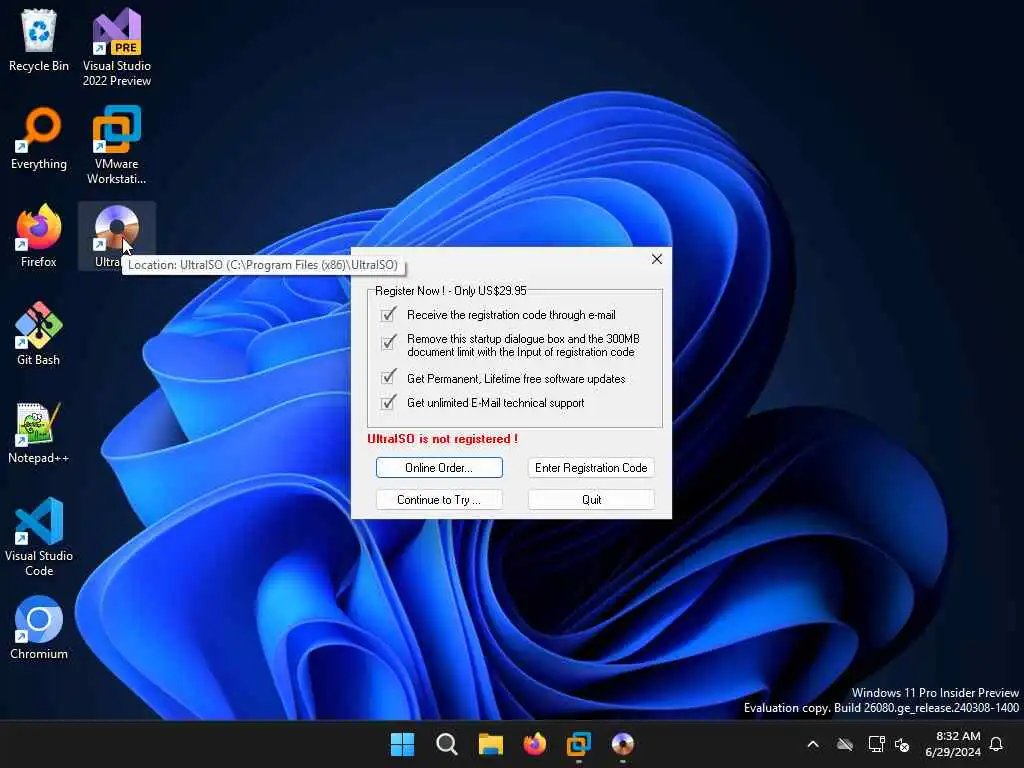Click the Enter Registration Code button
Viewport: 1024px width, 768px height.
[591, 468]
